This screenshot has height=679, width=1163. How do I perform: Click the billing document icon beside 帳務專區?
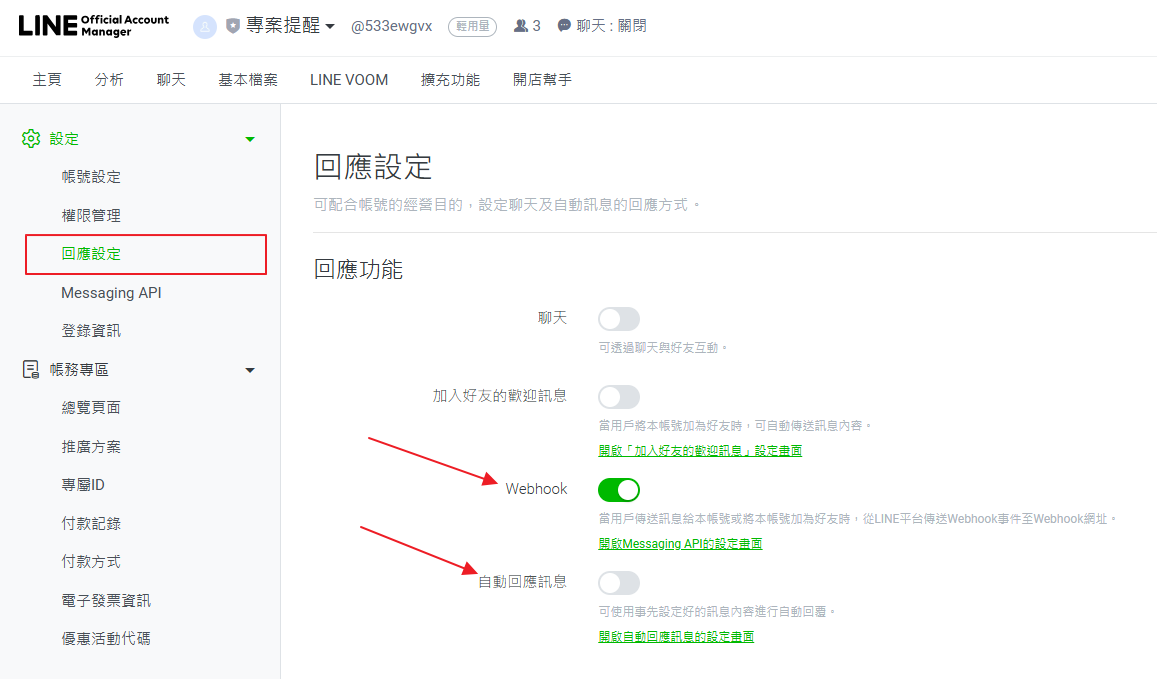31,370
